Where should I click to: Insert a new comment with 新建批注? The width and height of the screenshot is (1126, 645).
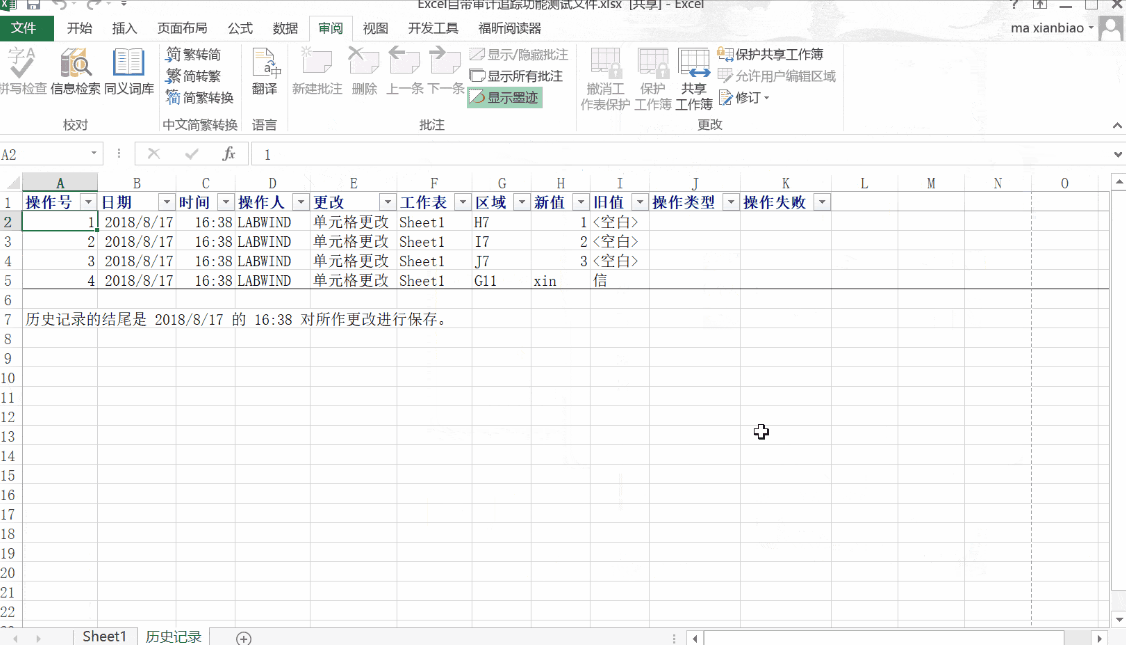click(317, 73)
